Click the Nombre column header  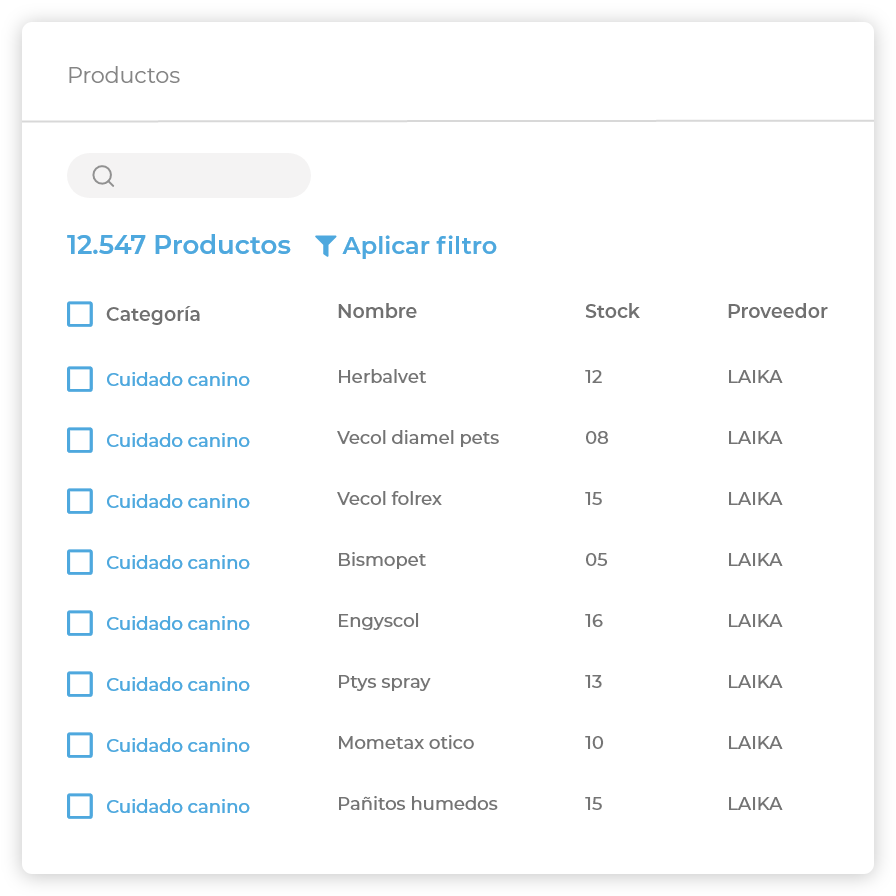tap(377, 312)
